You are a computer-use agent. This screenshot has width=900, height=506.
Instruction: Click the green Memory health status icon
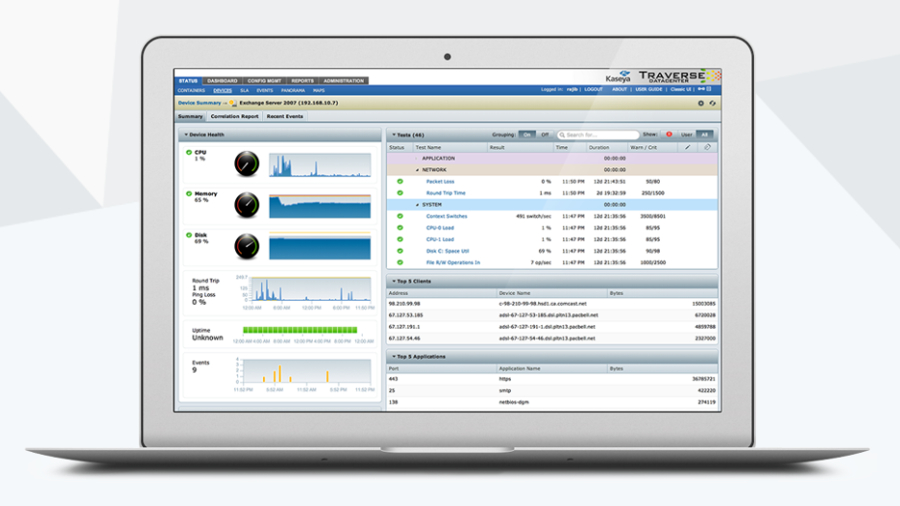(189, 194)
